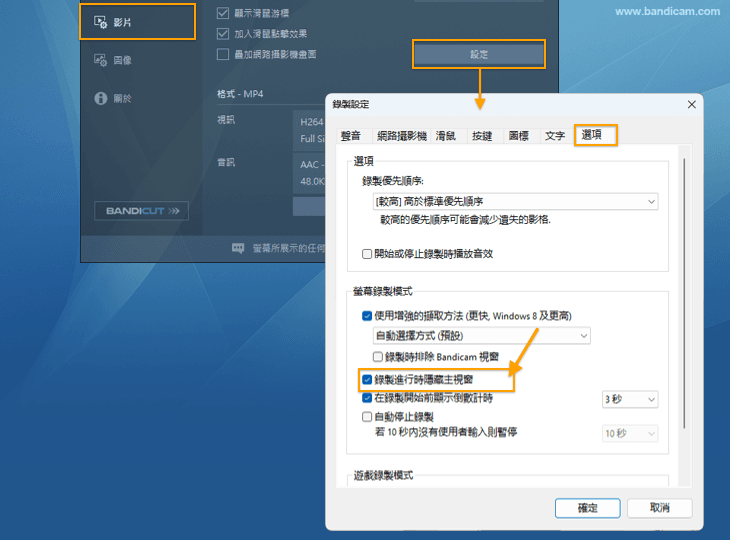Switch to the 網路攝影機 tab
730x540 pixels.
click(401, 136)
